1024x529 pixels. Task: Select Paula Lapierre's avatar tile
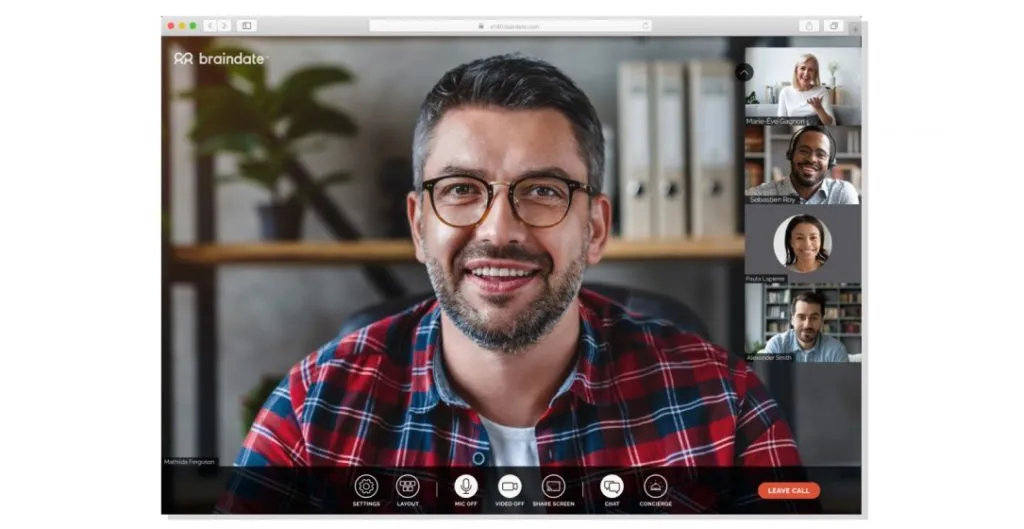803,244
